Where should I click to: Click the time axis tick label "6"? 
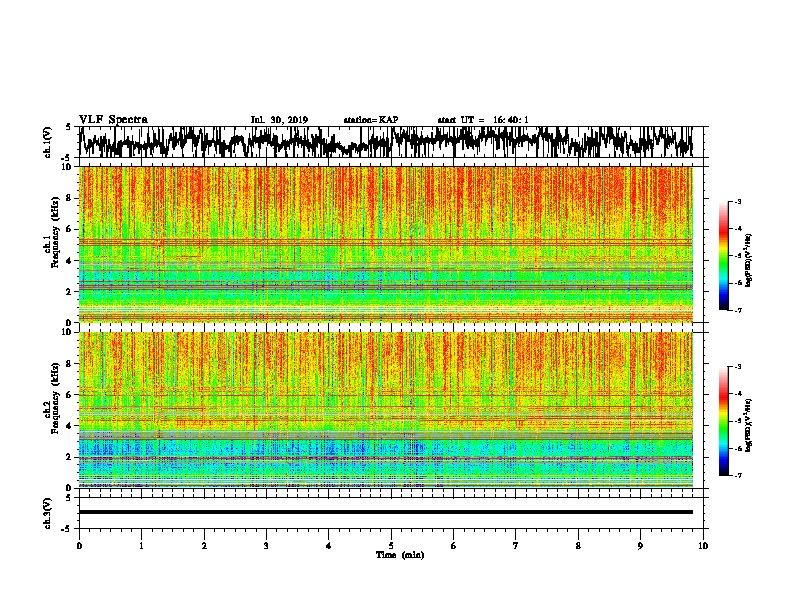[x=454, y=546]
